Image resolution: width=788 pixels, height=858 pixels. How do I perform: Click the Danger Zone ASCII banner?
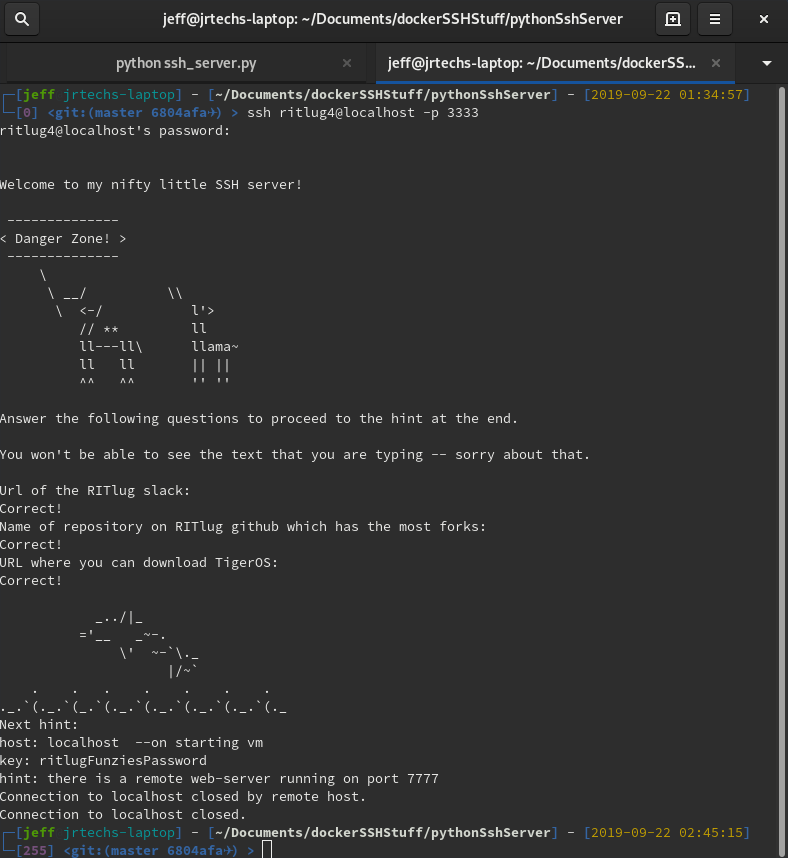pyautogui.click(x=63, y=239)
